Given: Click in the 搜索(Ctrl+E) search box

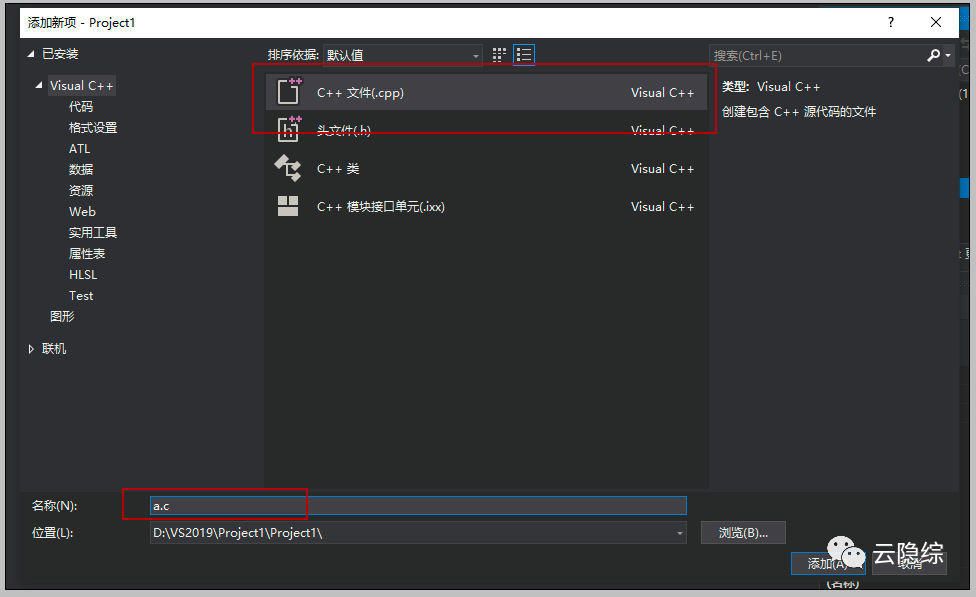Looking at the screenshot, I should click(817, 55).
